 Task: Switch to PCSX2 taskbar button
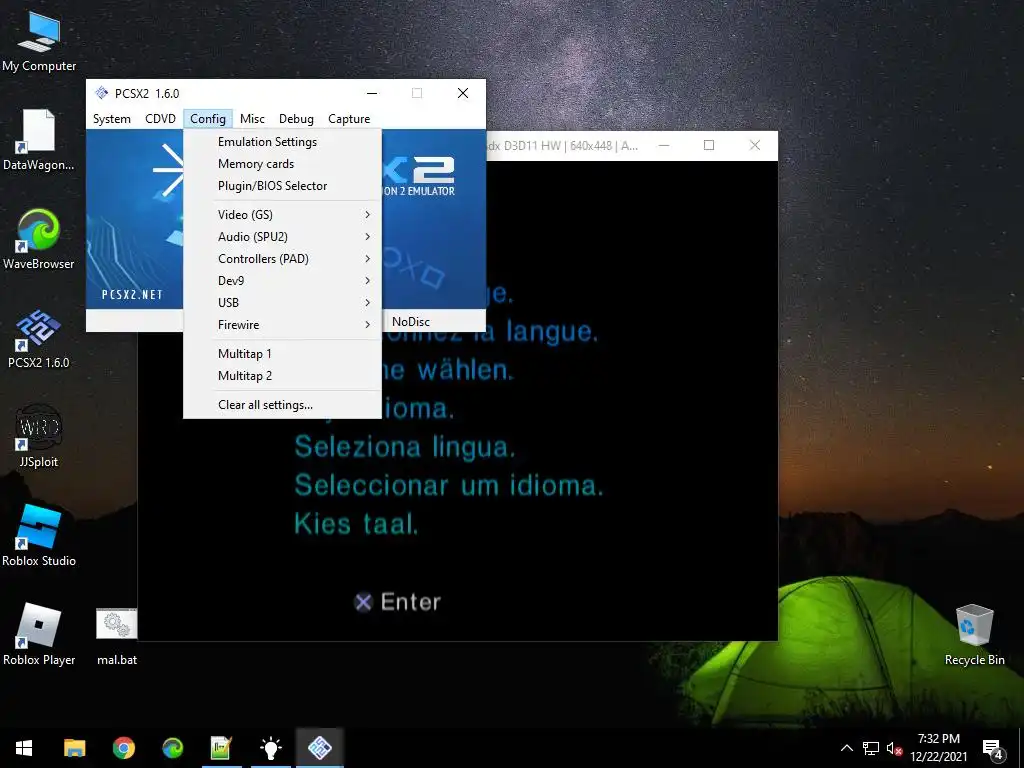click(319, 748)
